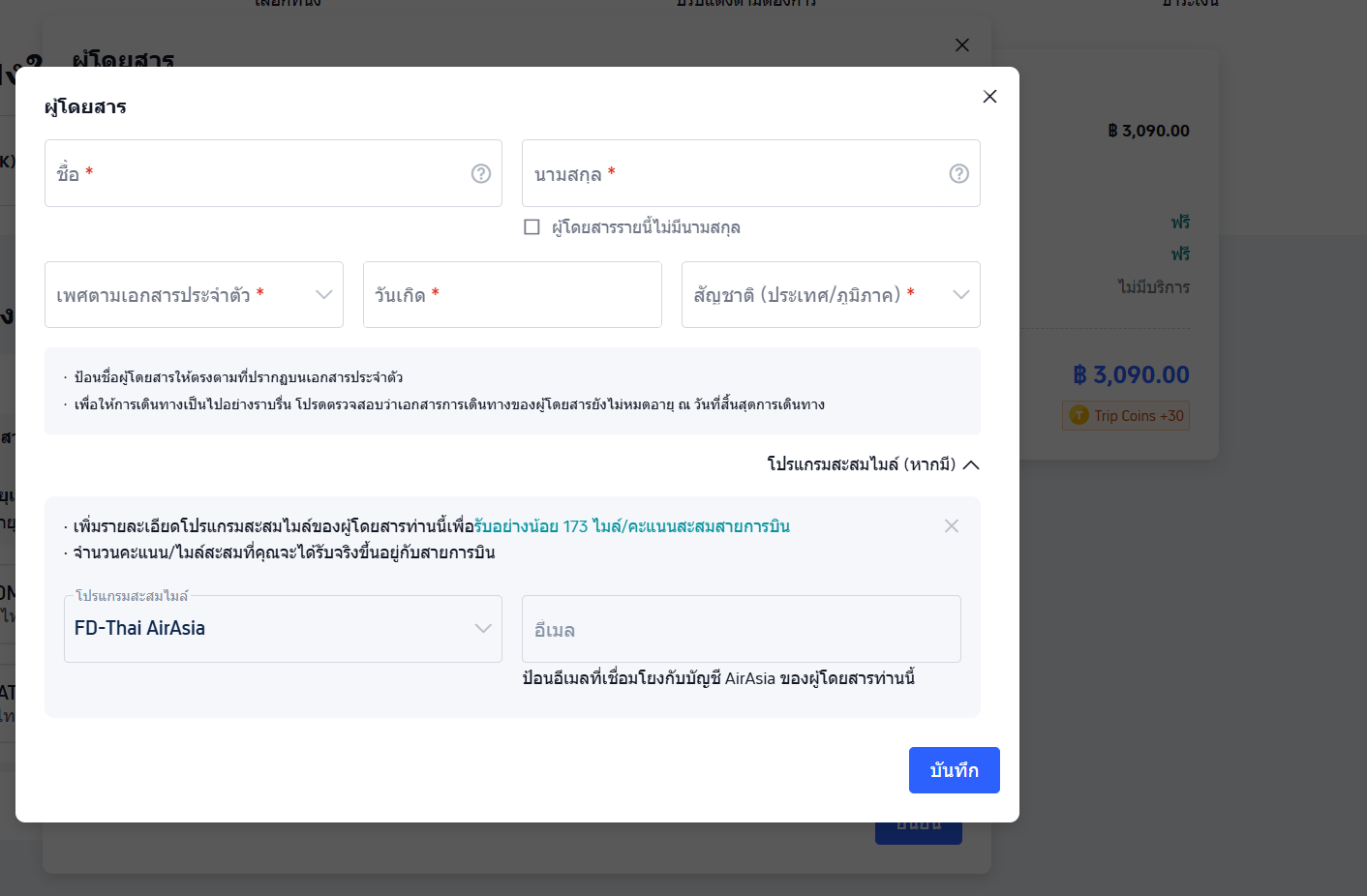The height and width of the screenshot is (896, 1367).
Task: Dismiss the mileage program notice with the X
Action: (x=952, y=525)
